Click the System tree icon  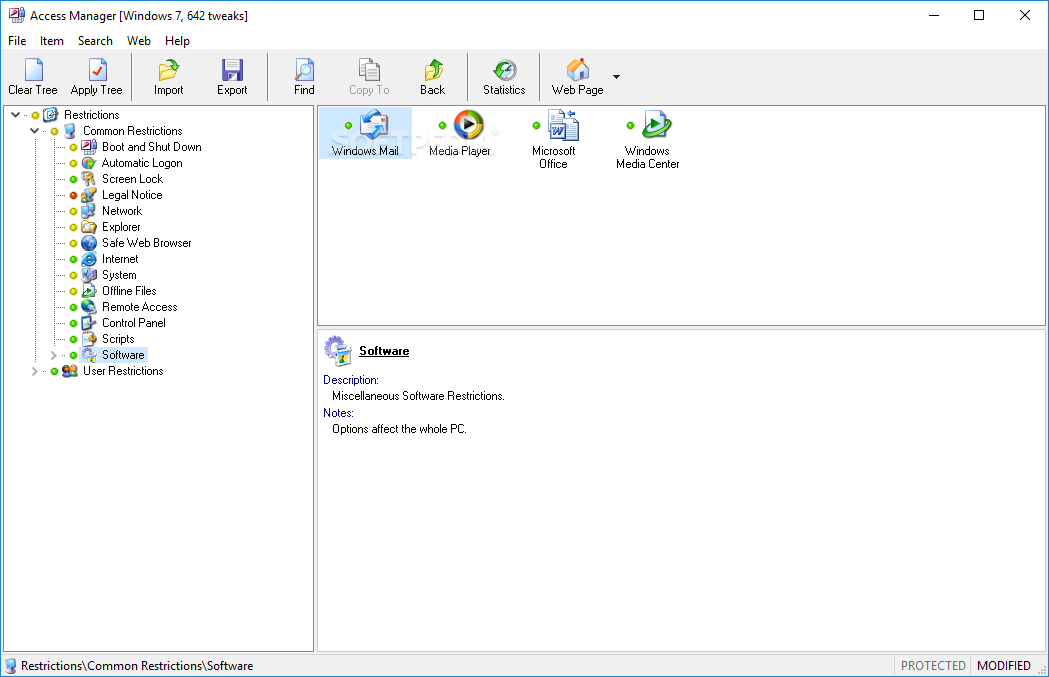click(x=89, y=275)
